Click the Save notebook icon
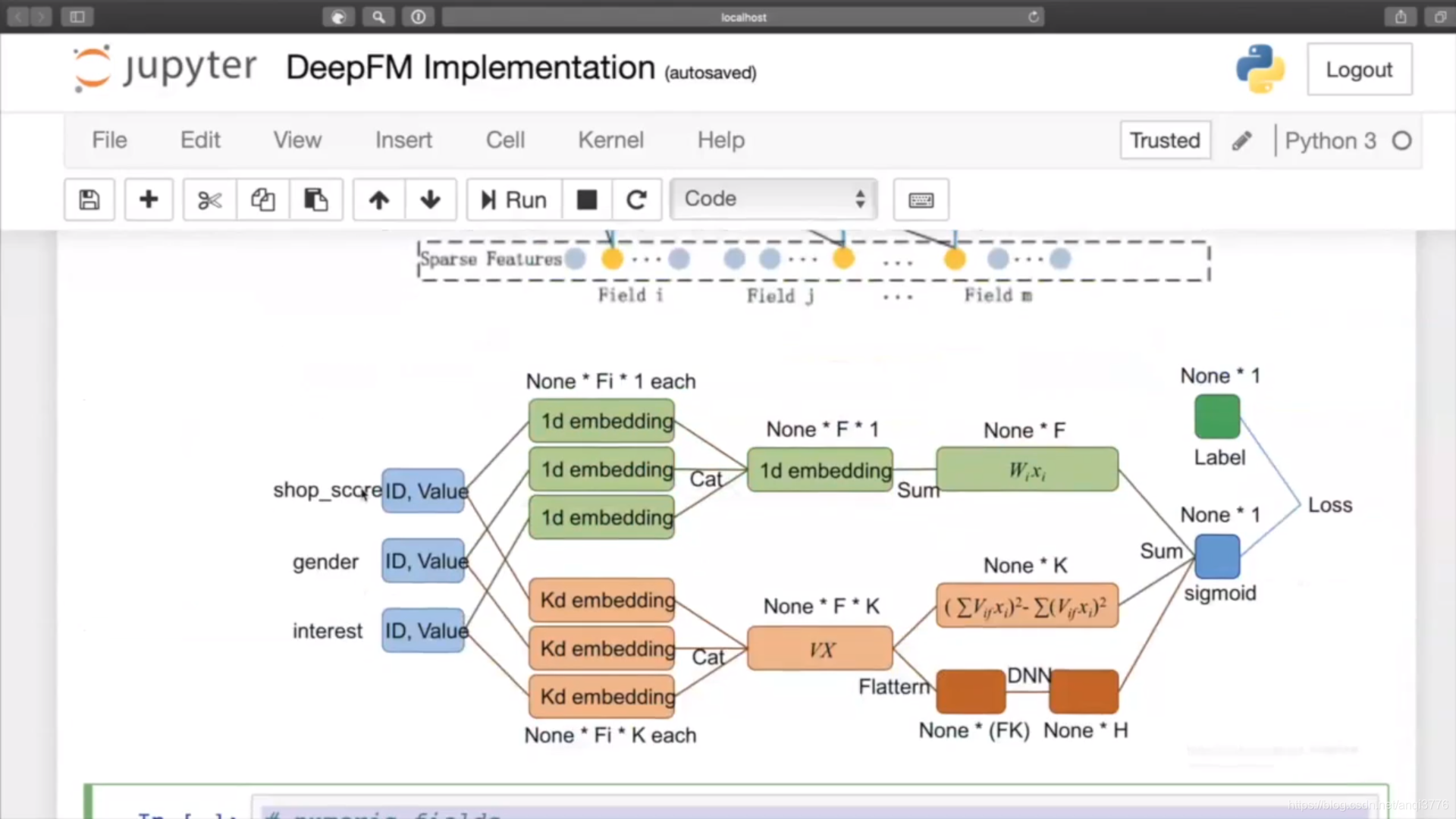 [88, 199]
